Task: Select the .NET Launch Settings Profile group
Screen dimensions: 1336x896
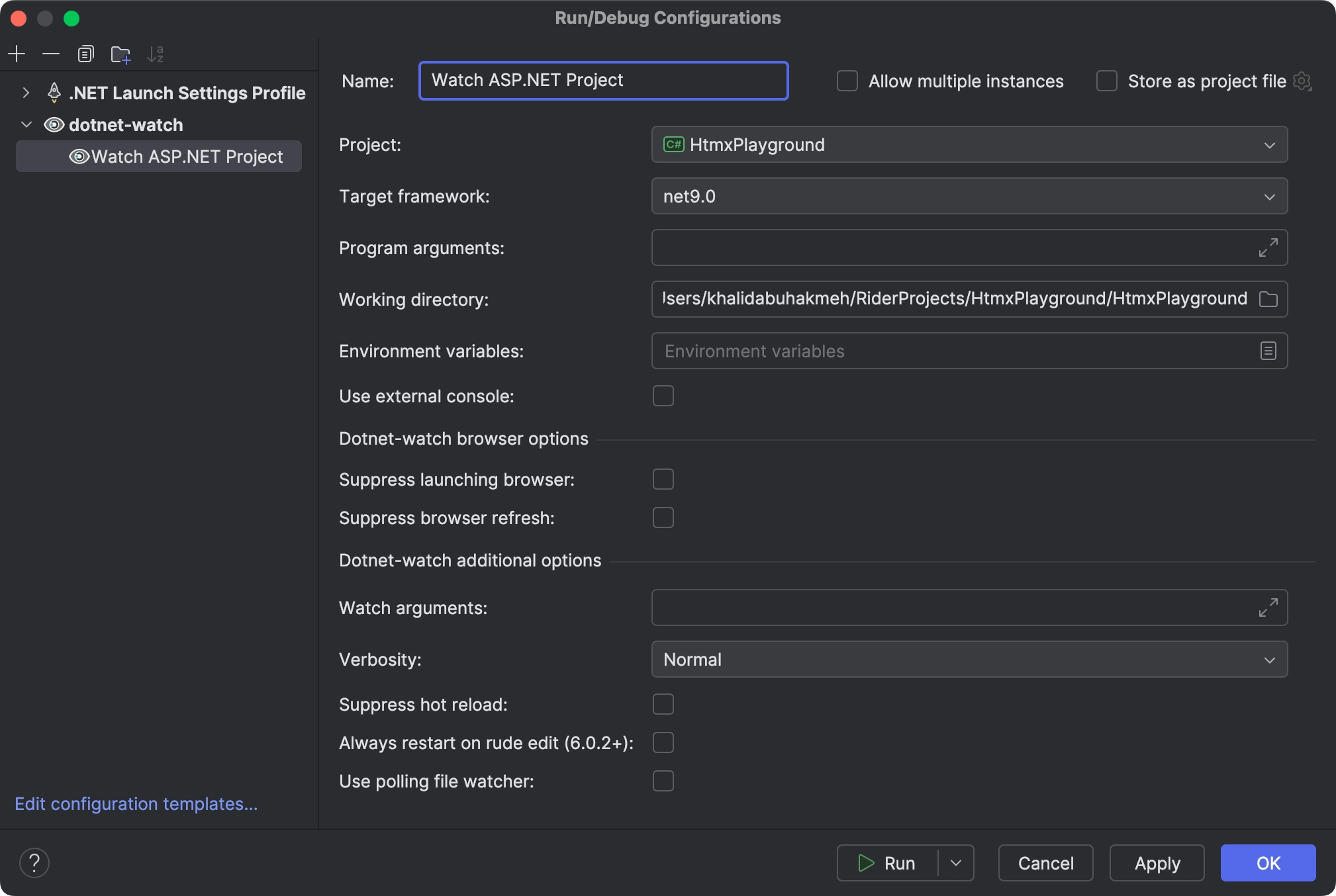Action: (187, 93)
